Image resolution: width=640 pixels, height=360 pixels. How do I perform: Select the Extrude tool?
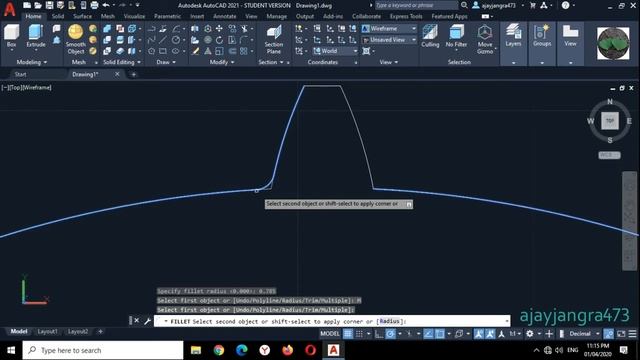pyautogui.click(x=36, y=36)
